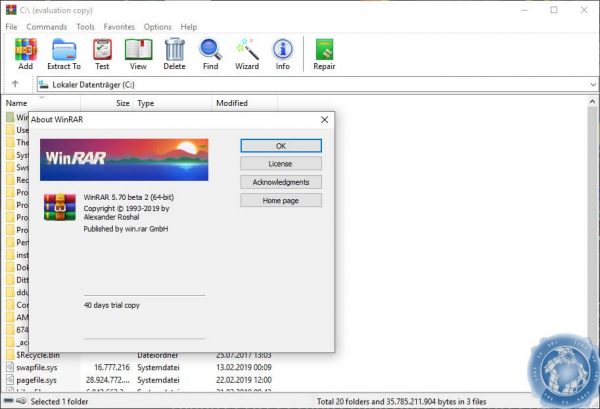Viewport: 600px width, 409px height.
Task: Click the WinRAR 5.70 beta 2 version text
Action: click(x=129, y=197)
